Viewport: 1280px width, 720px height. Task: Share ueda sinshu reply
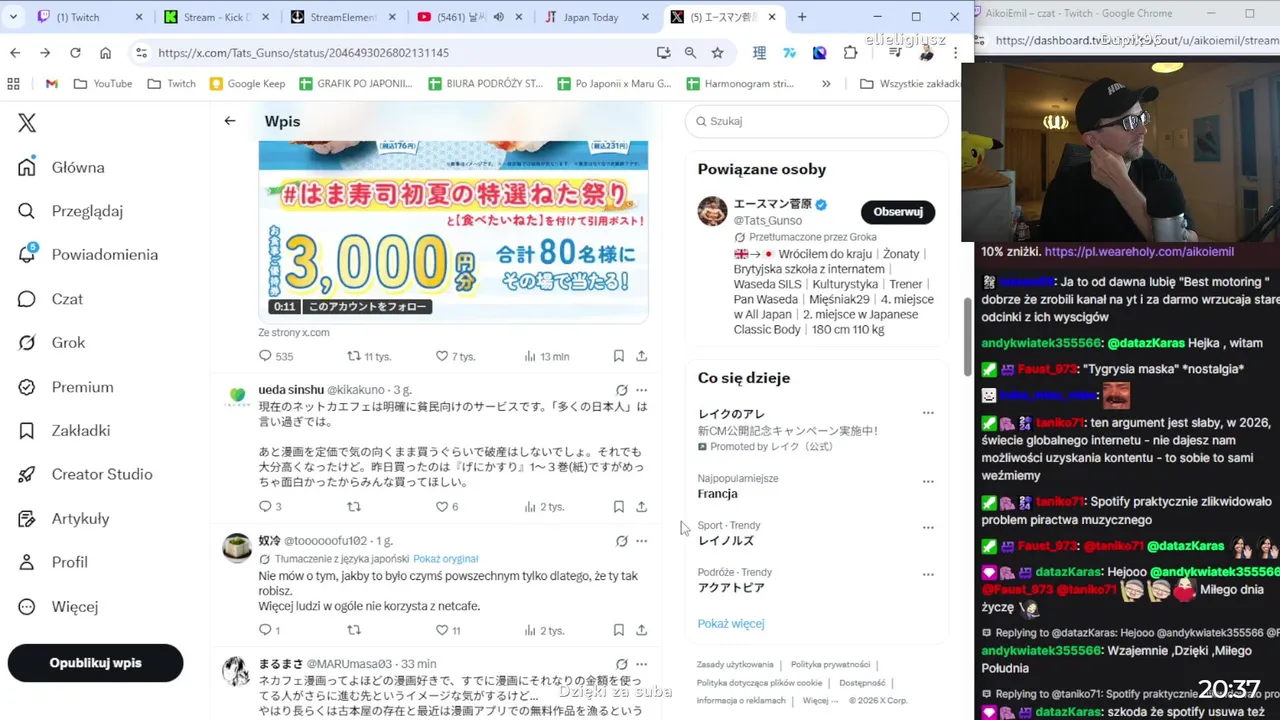click(x=642, y=507)
